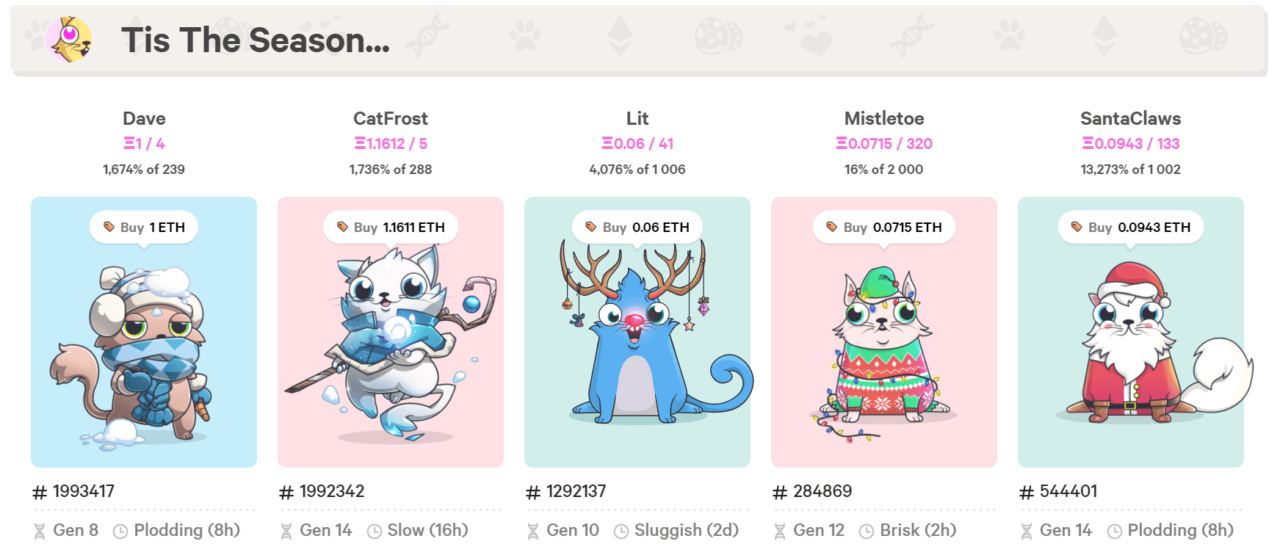Click the clock cooldown icon next to Brisk (2h)
Image resolution: width=1280 pixels, height=544 pixels.
pyautogui.click(x=867, y=531)
